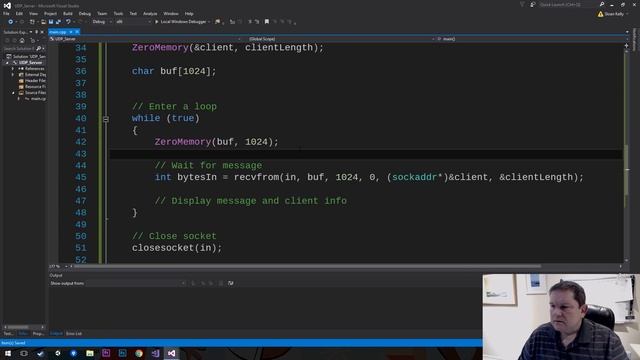This screenshot has height=360, width=640.
Task: Expand the References node
Action: click(x=13, y=69)
